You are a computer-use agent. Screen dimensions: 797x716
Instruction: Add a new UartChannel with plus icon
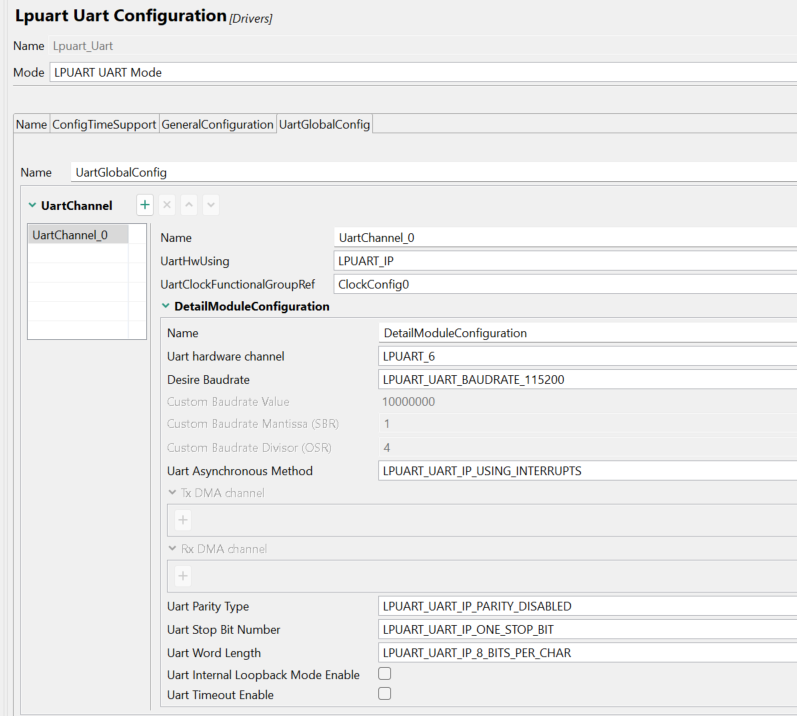145,205
